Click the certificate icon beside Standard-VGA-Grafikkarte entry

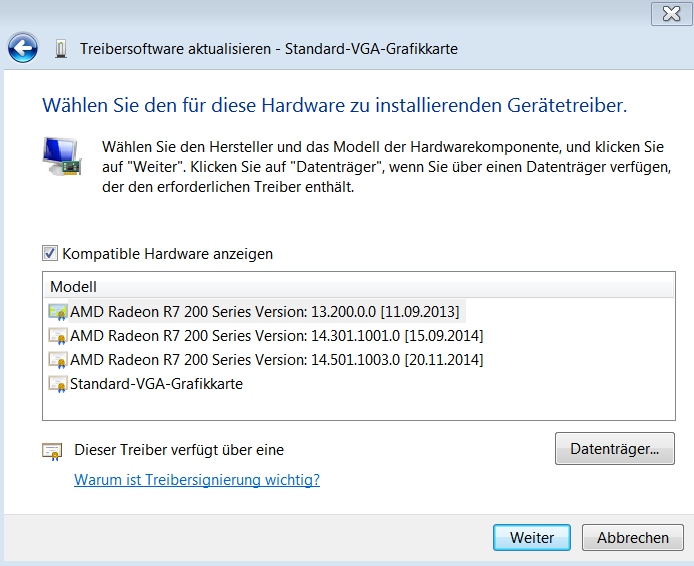(x=58, y=384)
